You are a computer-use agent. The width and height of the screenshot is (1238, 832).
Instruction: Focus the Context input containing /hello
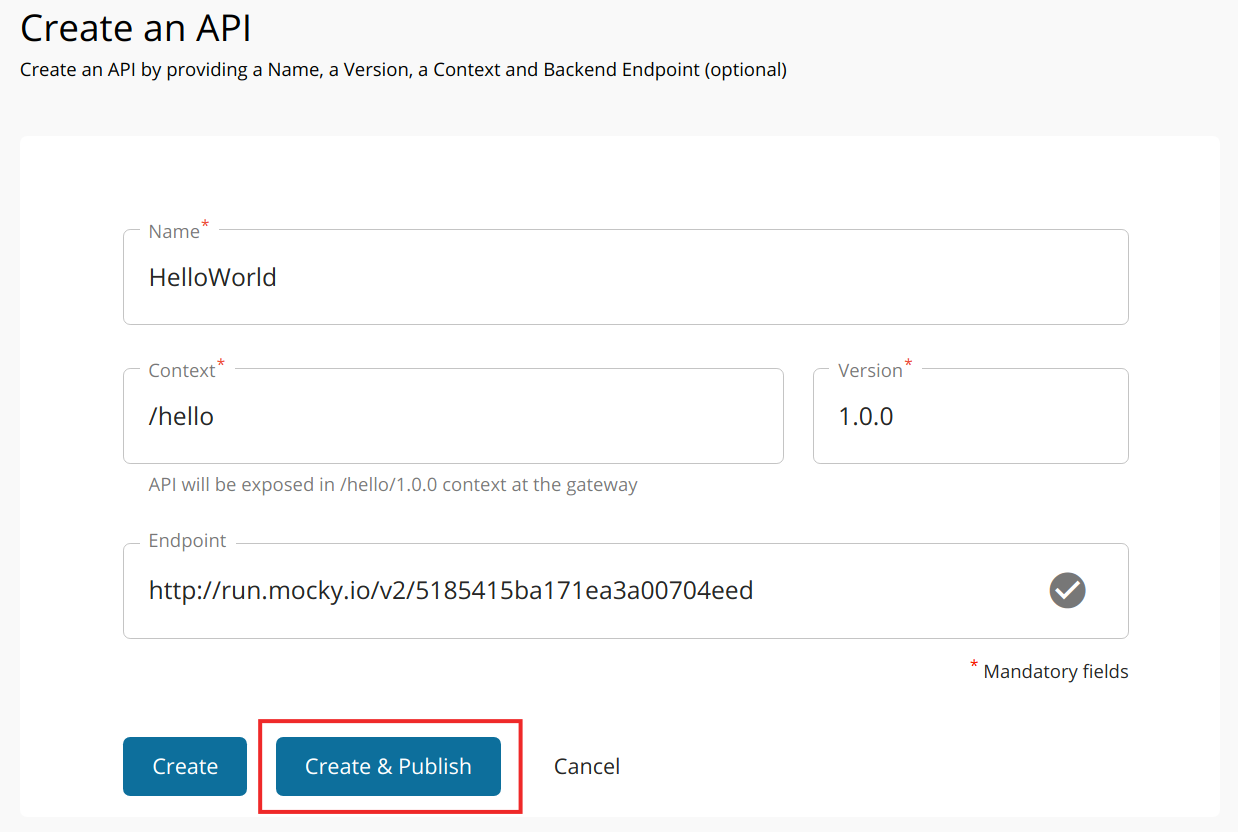coord(450,416)
